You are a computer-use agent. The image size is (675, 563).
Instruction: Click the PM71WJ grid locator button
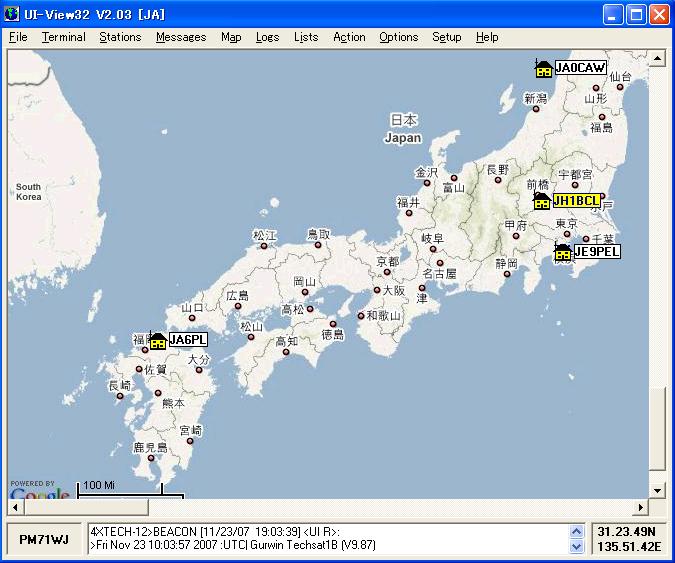45,539
